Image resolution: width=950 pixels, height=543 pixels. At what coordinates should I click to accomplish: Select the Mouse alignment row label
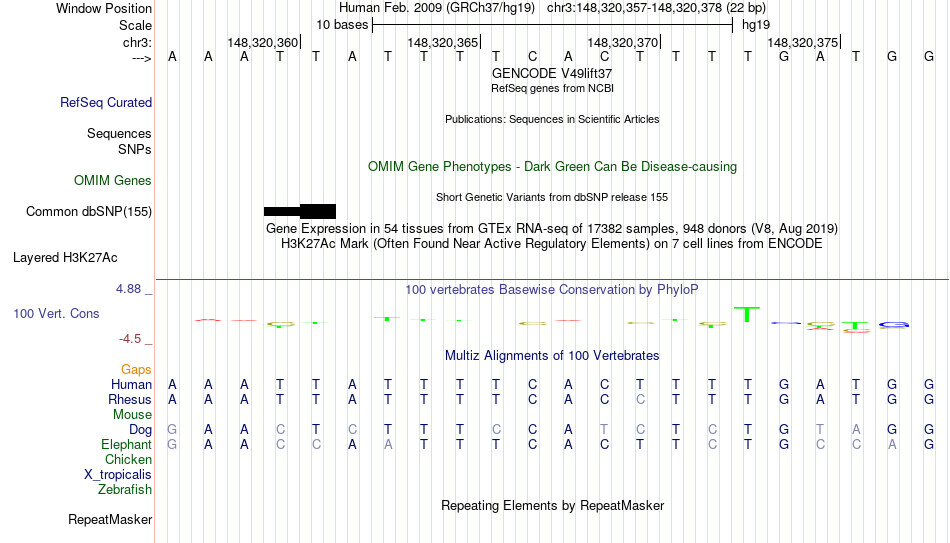tap(132, 415)
